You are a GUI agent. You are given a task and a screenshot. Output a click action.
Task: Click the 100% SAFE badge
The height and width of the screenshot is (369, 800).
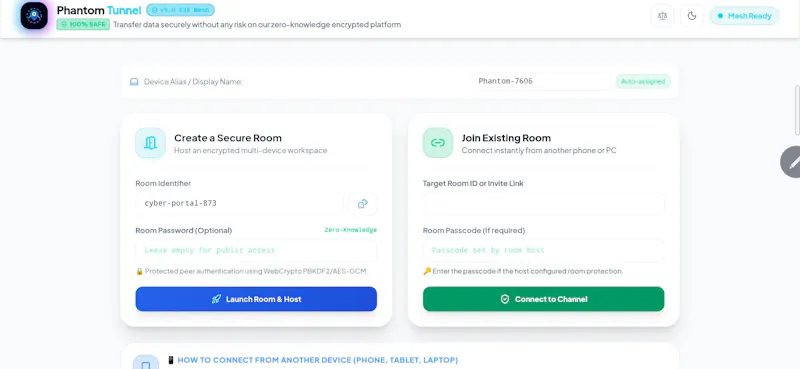click(83, 24)
